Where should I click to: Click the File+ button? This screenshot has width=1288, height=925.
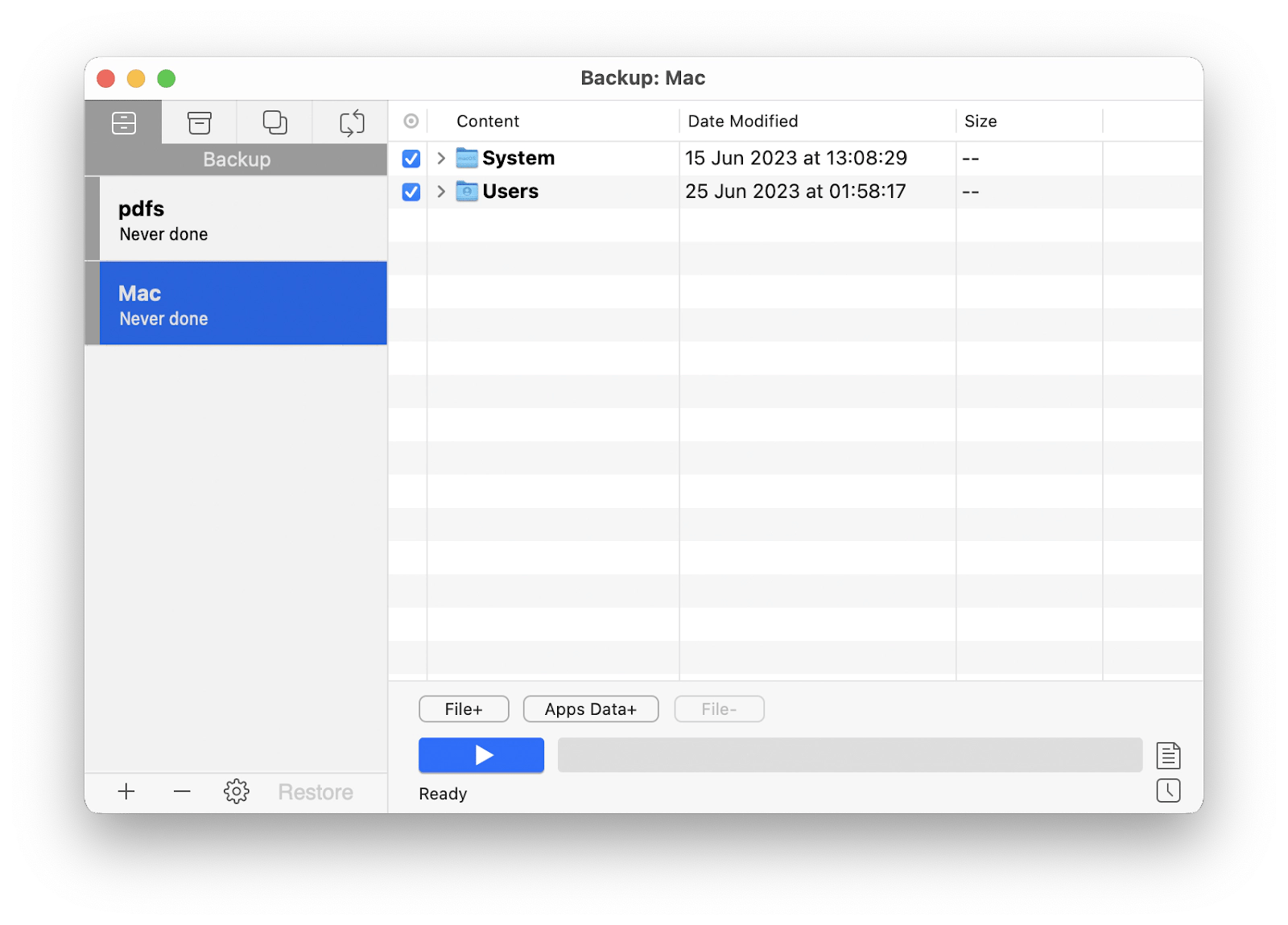point(464,709)
